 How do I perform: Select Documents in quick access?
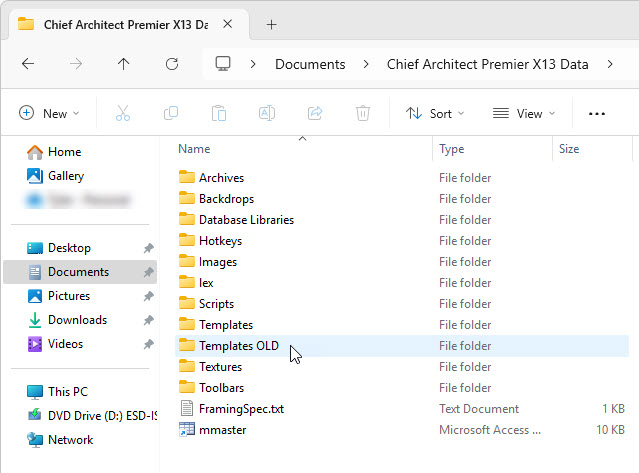tap(80, 272)
